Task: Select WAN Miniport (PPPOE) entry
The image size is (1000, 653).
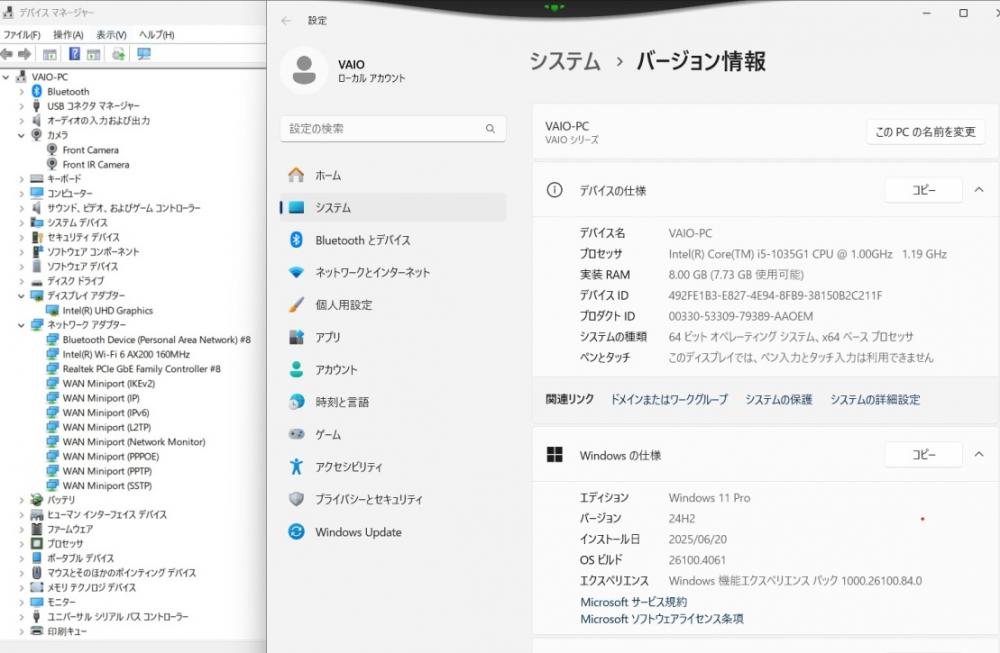Action: tap(111, 457)
